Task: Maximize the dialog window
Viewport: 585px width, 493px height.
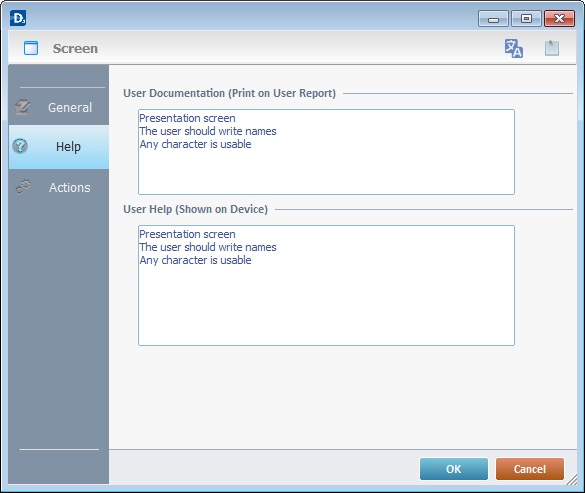Action: 526,19
